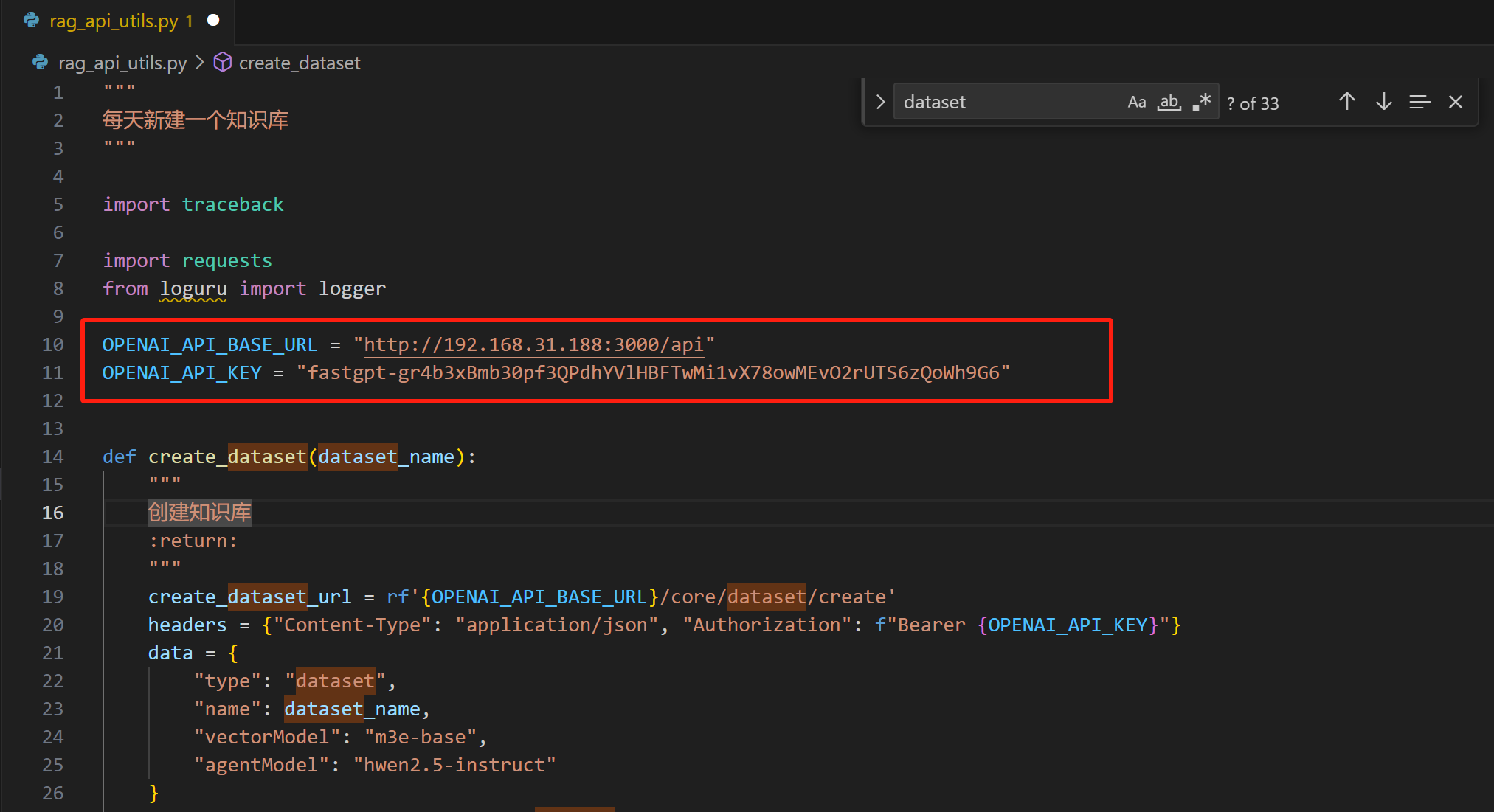This screenshot has height=812, width=1494.
Task: Click the '每天新建一个知识库' comment text
Action: tap(195, 120)
